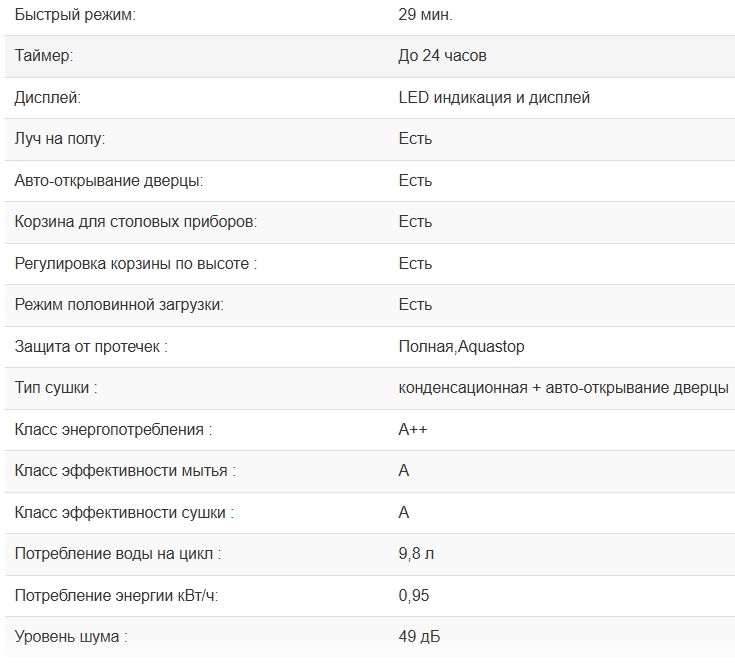
Task: Click 'Режим половинной загрузки:' label
Action: [119, 305]
